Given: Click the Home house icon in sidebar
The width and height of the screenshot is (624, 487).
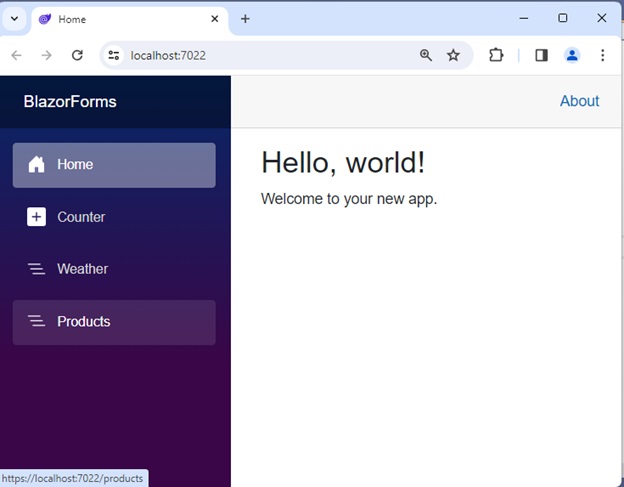Looking at the screenshot, I should click(37, 165).
